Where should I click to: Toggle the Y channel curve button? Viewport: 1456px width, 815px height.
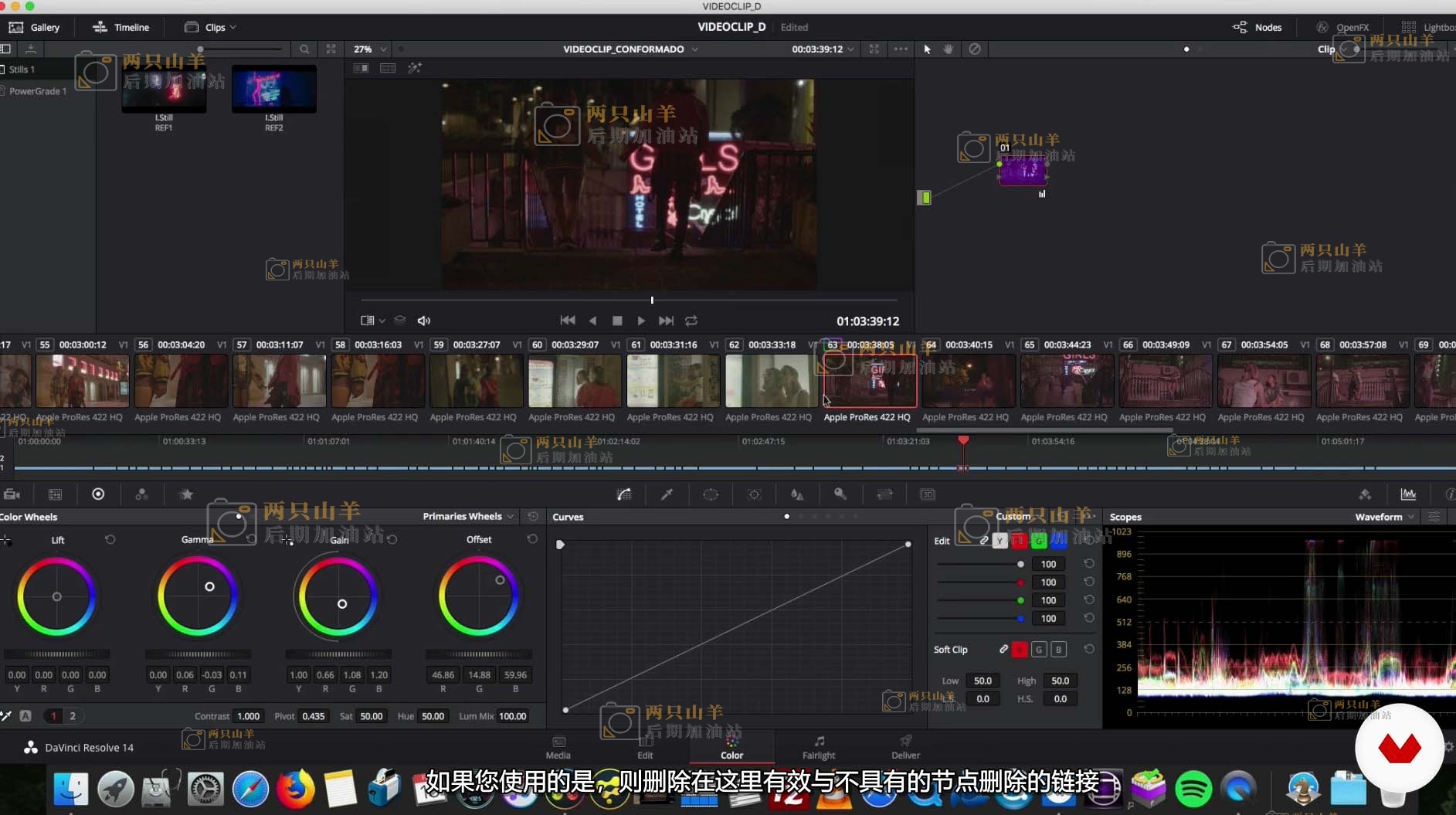[x=1000, y=541]
